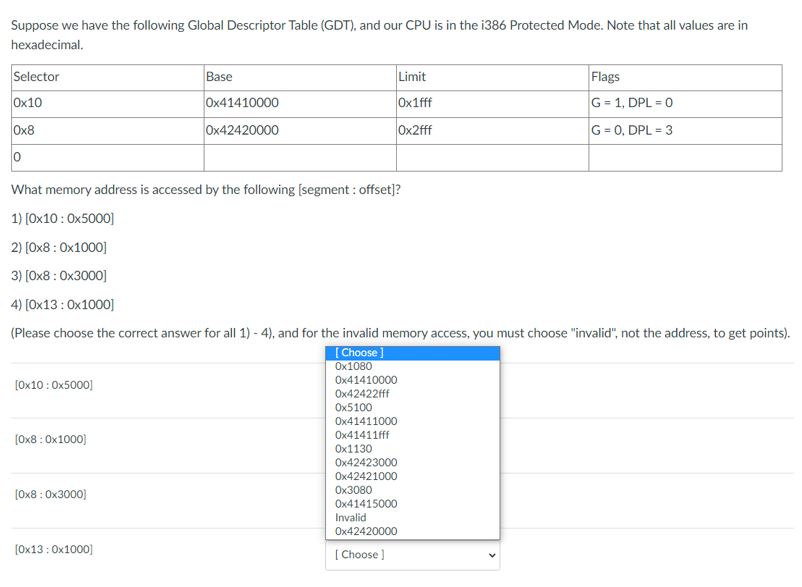Select "0x41415000" from the open dropdown list
The width and height of the screenshot is (802, 587).
(x=370, y=504)
